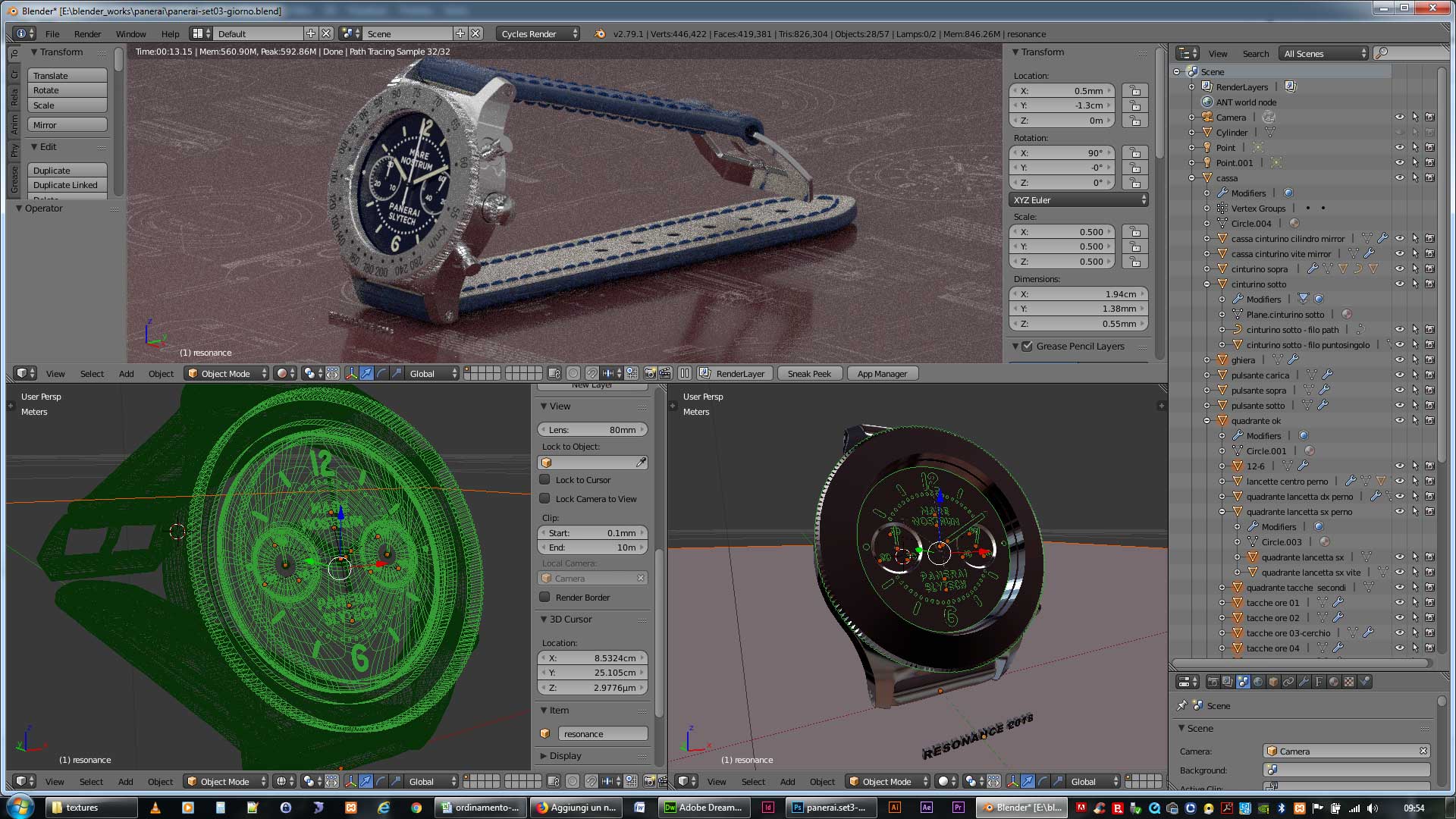
Task: Open Add menu in top viewport header
Action: click(126, 374)
